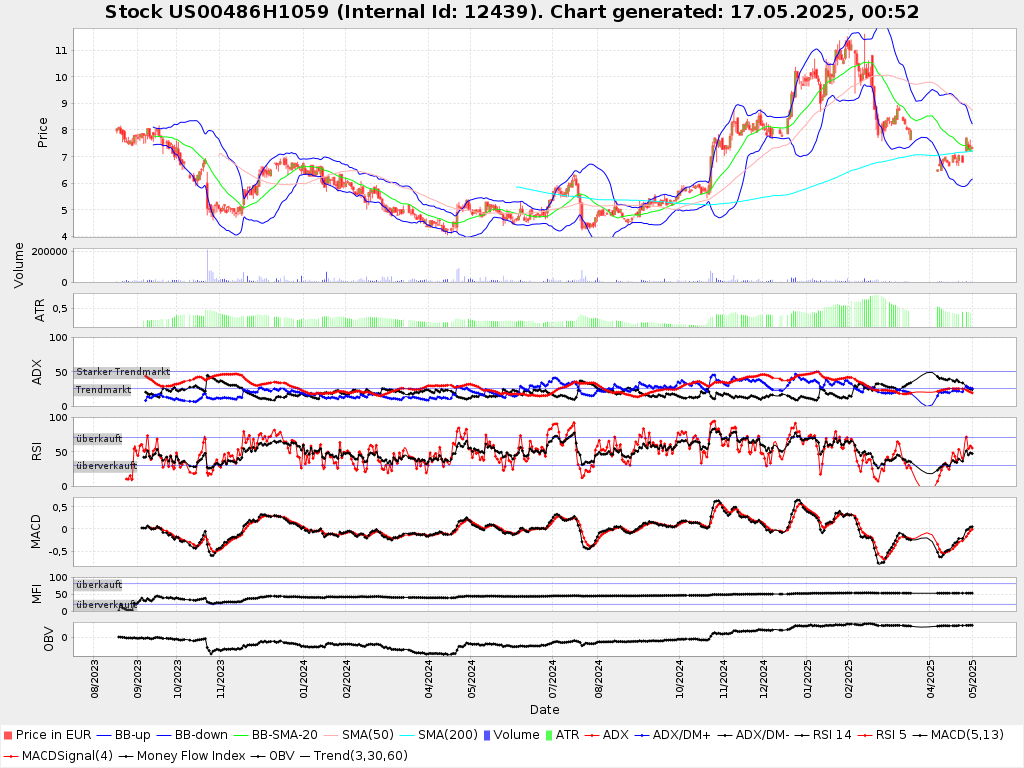
Task: Click the 9 tick on the Price axis
Action: (64, 104)
